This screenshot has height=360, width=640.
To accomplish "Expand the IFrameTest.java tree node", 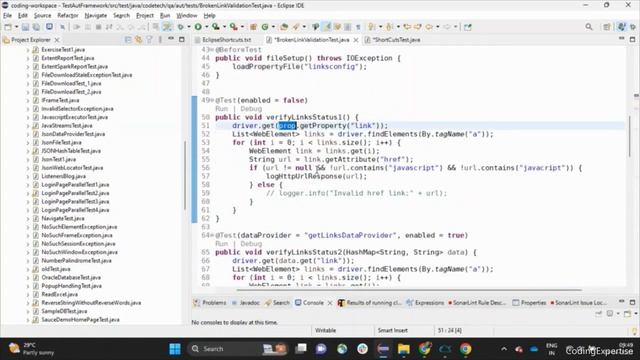I will (28, 100).
